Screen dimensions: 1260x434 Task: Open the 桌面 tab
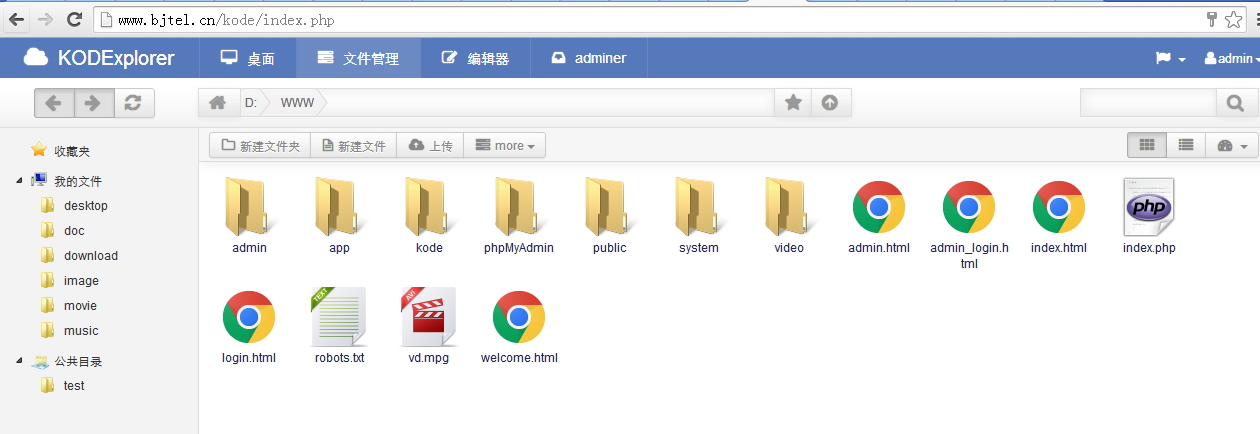click(x=248, y=58)
